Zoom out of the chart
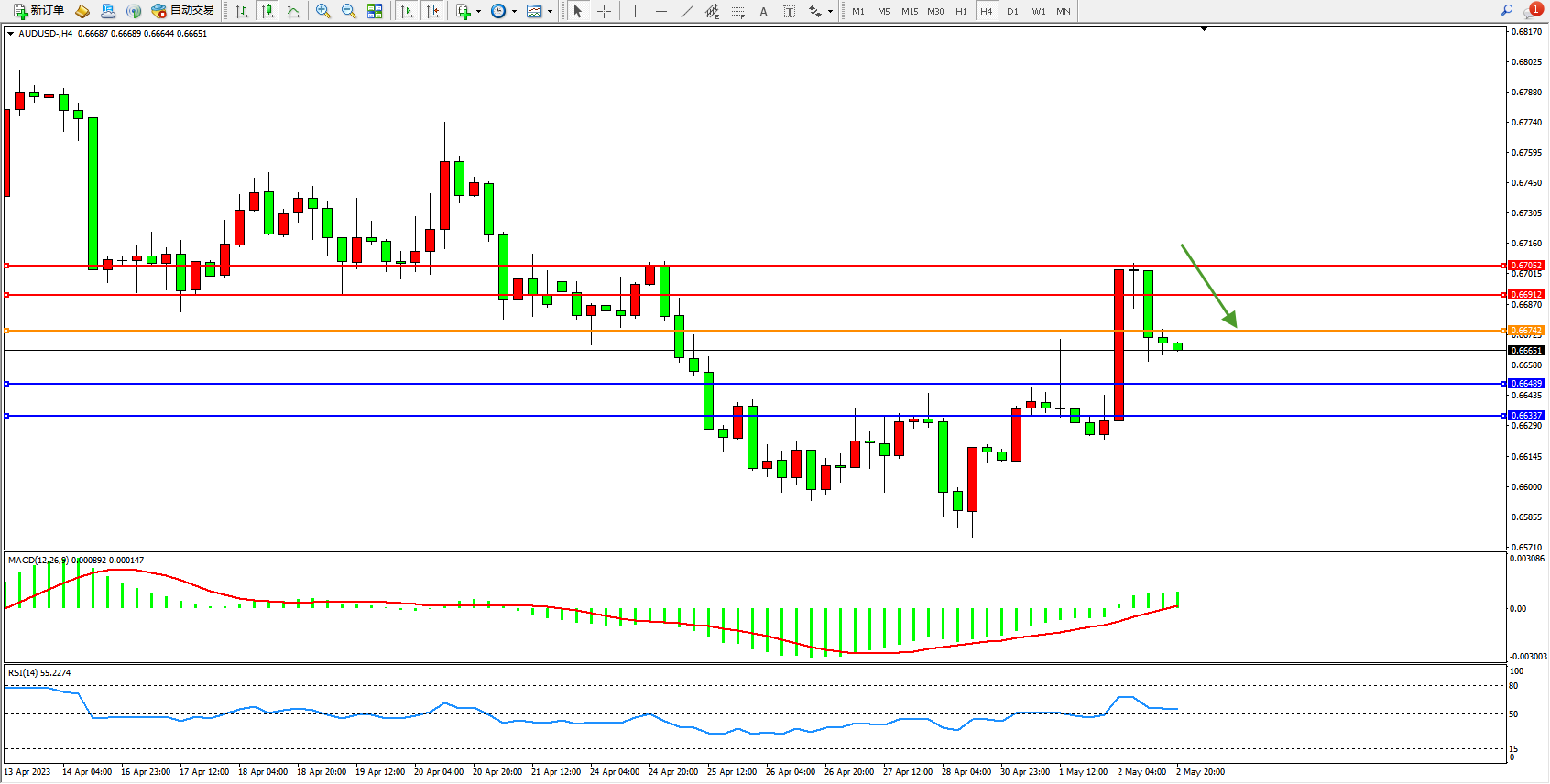The width and height of the screenshot is (1550, 784). click(x=349, y=11)
